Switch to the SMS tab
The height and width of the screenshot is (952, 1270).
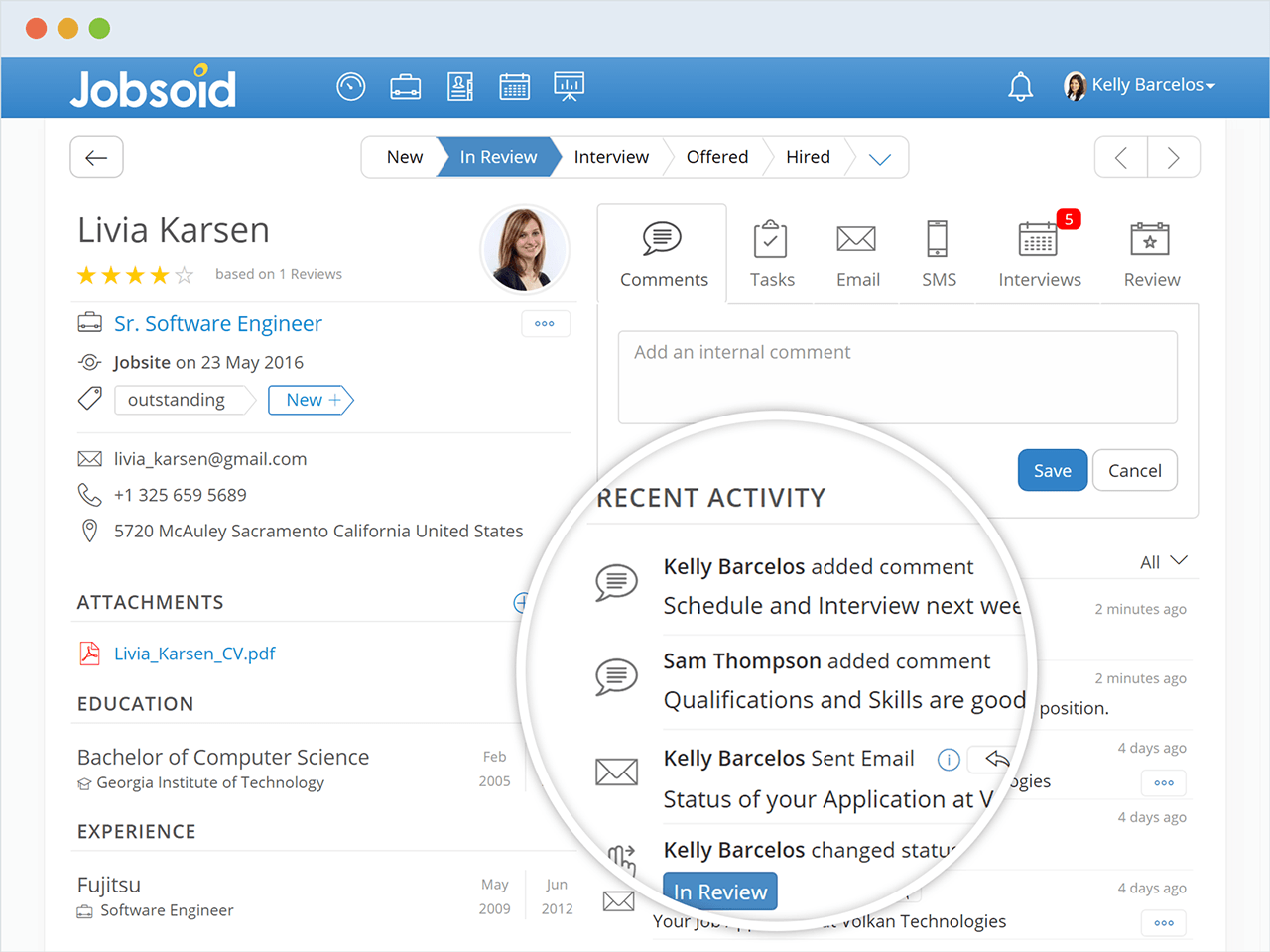click(x=939, y=254)
